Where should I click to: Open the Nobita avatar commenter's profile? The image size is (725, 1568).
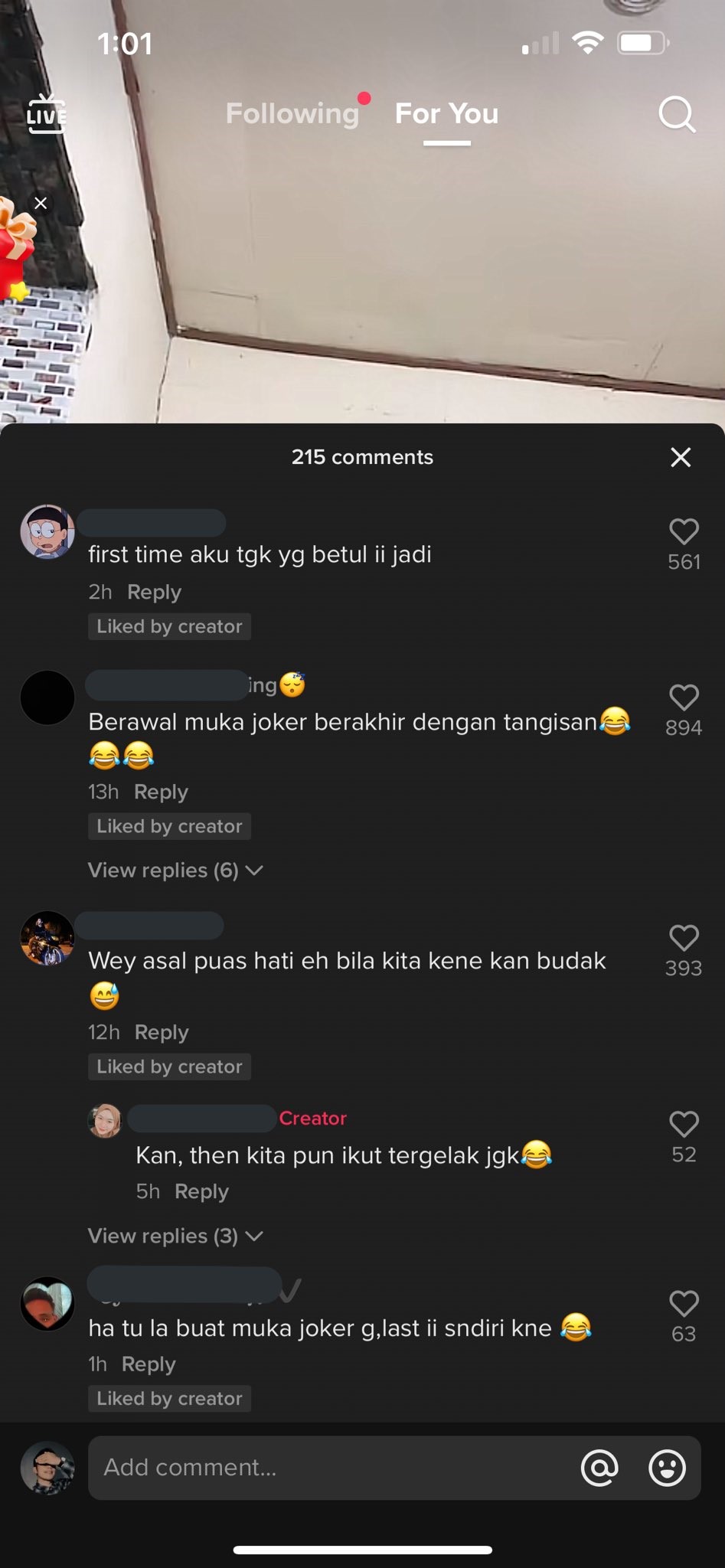pos(47,531)
